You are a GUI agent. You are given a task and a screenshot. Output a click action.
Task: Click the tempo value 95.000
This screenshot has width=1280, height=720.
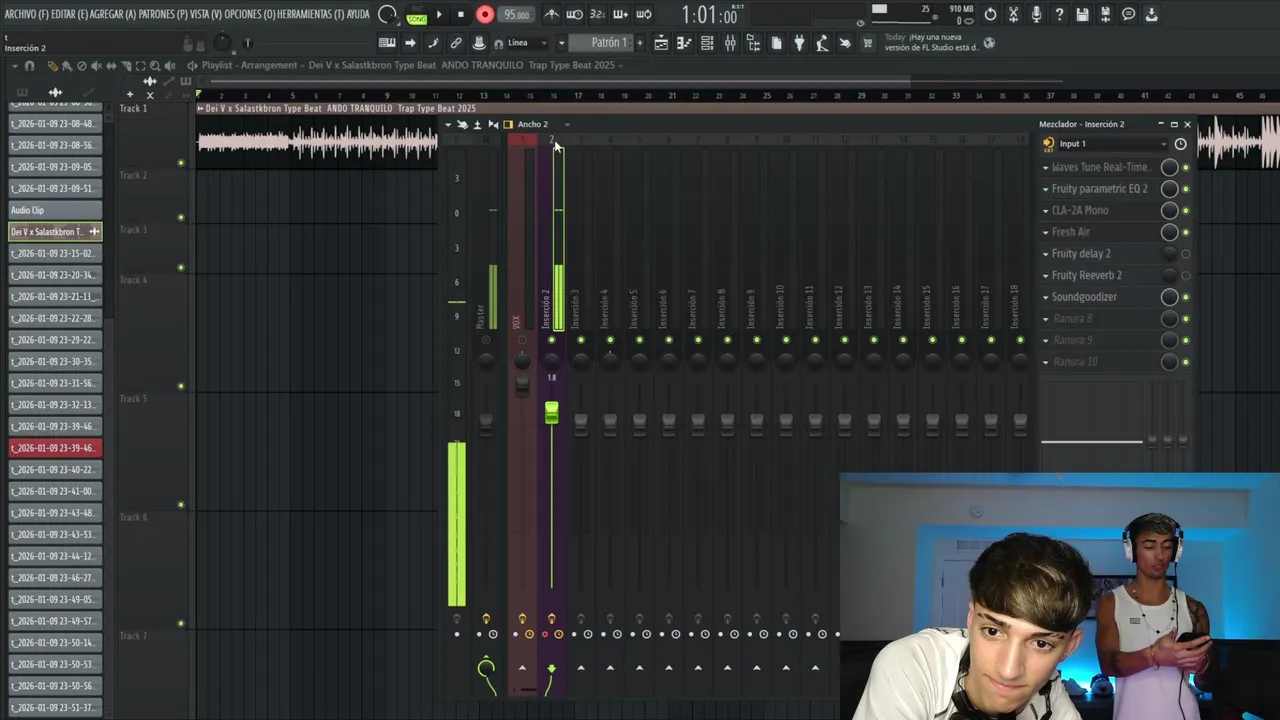[517, 15]
